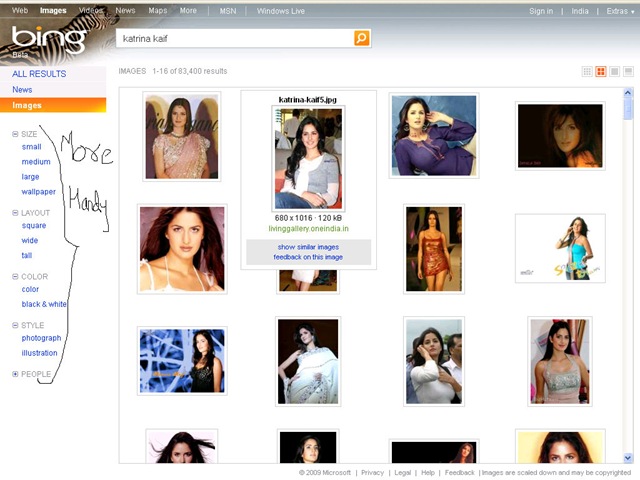Open the Videos tab in top navigation

point(91,10)
